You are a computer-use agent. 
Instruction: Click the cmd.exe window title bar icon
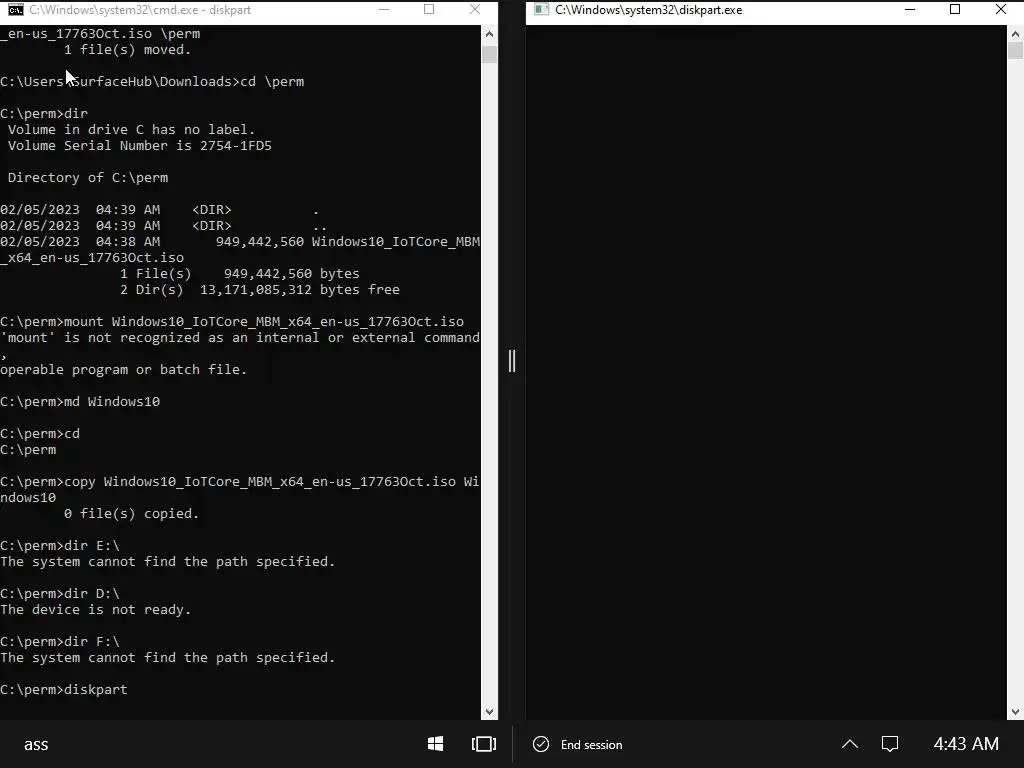(x=16, y=10)
